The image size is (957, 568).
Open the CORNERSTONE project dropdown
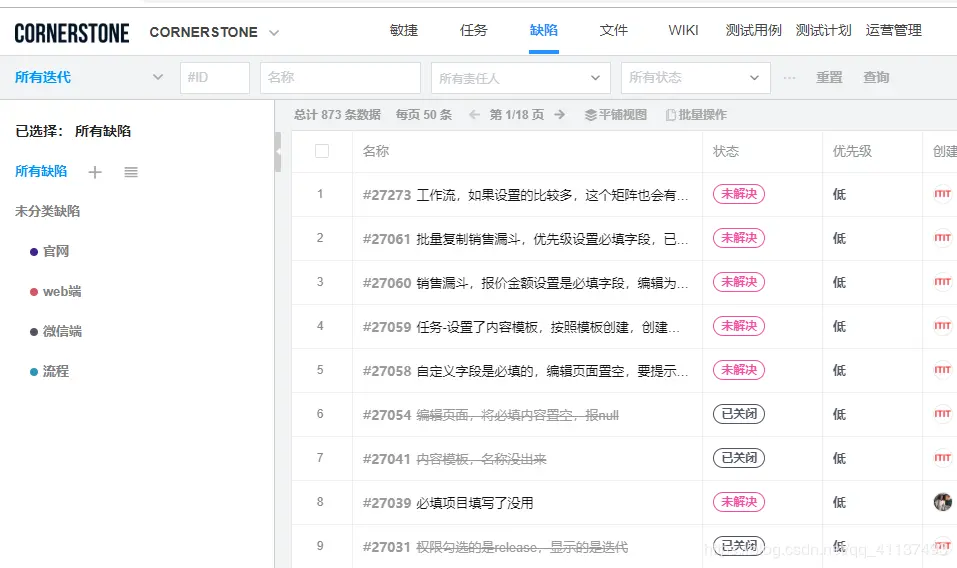tap(214, 32)
